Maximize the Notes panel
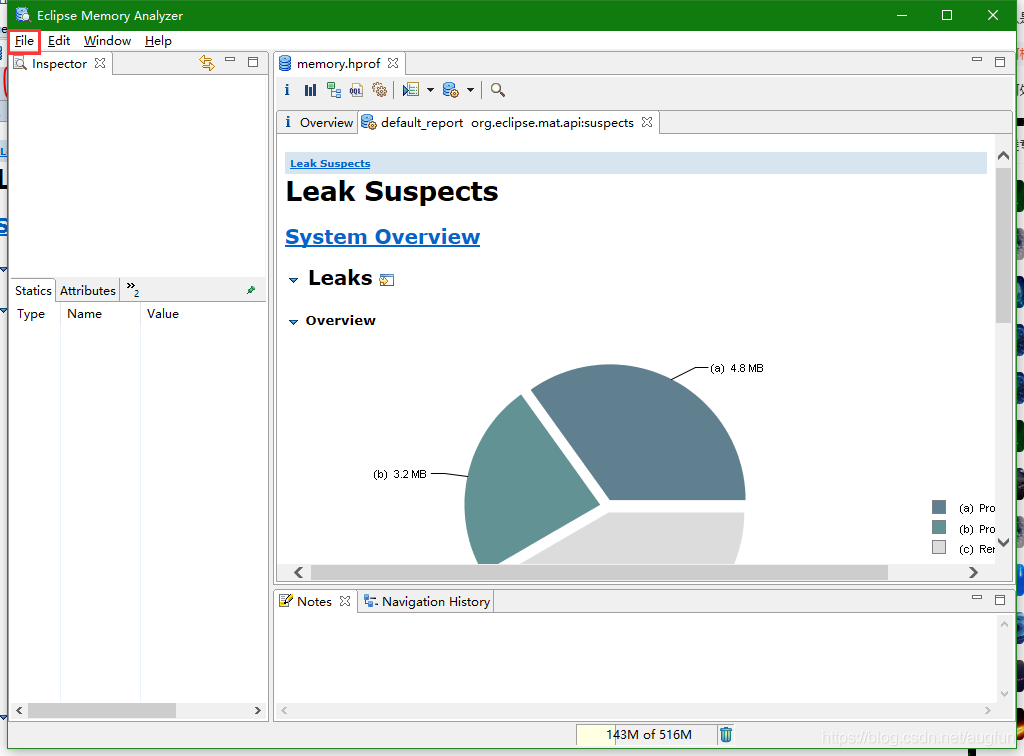Viewport: 1024px width, 756px height. (x=1000, y=600)
